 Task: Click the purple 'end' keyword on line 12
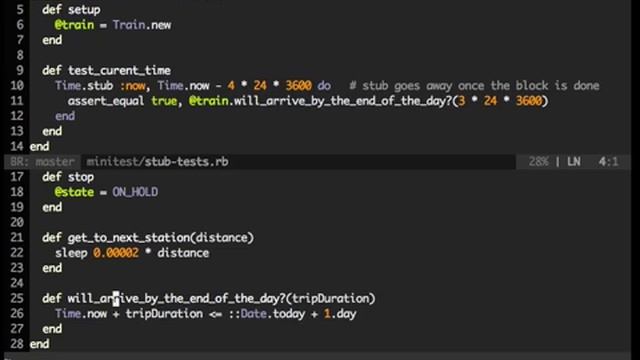[65, 116]
